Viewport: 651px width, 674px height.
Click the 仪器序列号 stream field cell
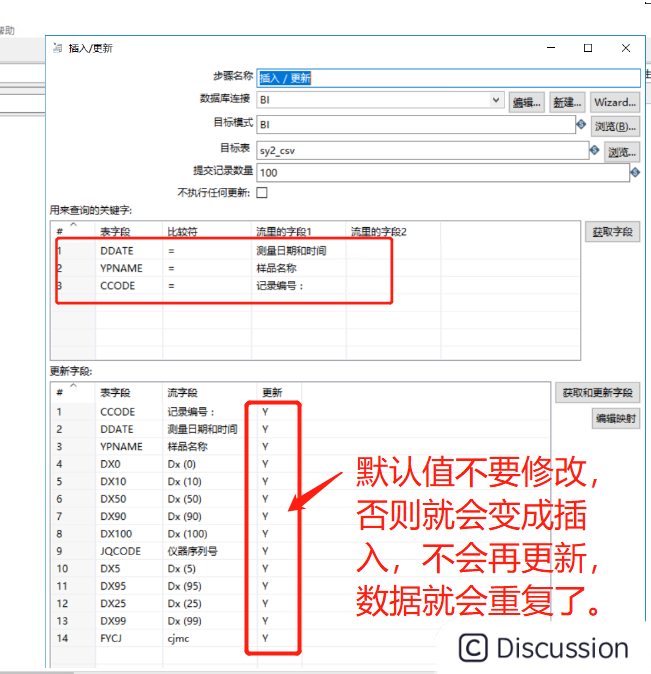click(192, 551)
